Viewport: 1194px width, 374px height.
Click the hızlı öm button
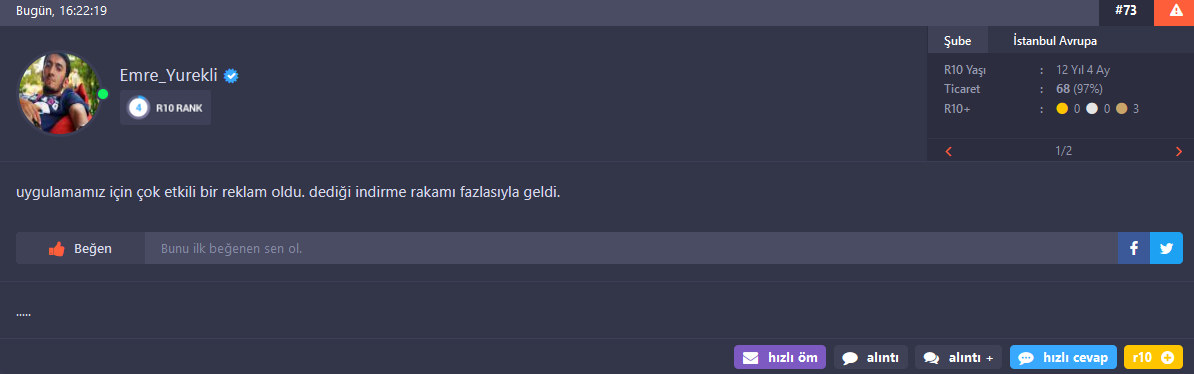click(x=780, y=357)
